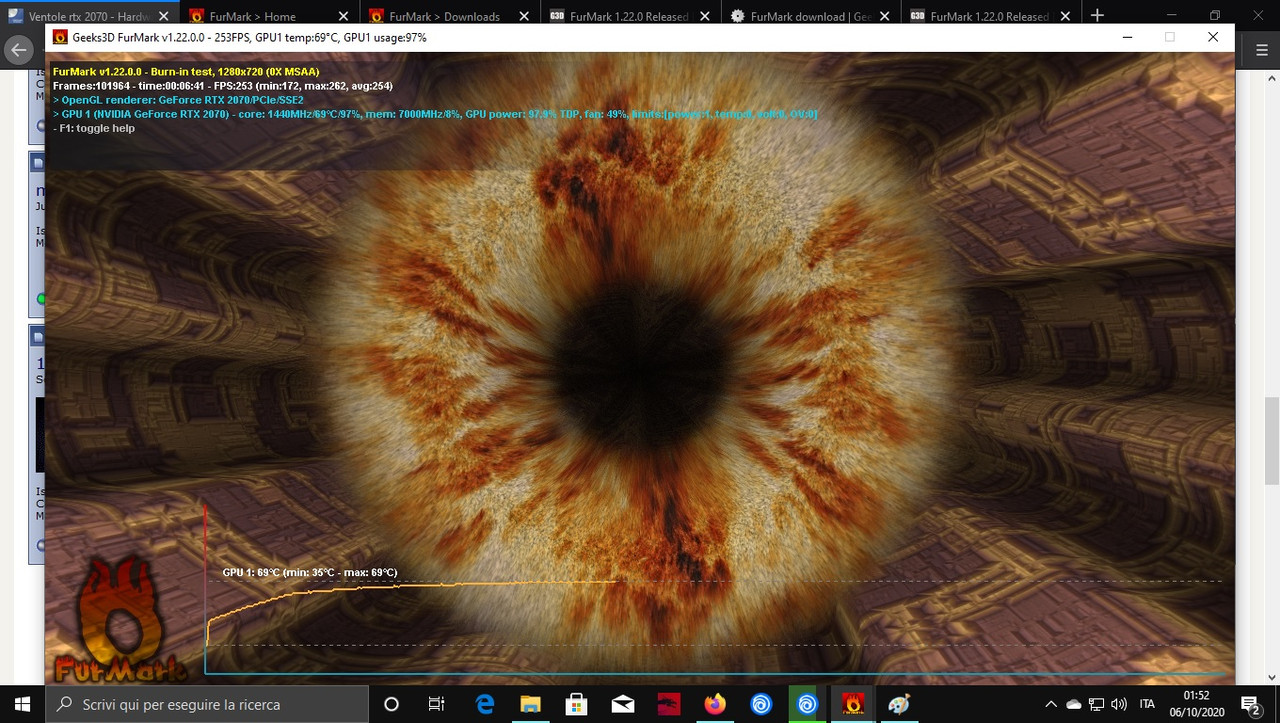Show hidden tray icons chevron
Viewport: 1280px width, 723px height.
[x=1050, y=704]
